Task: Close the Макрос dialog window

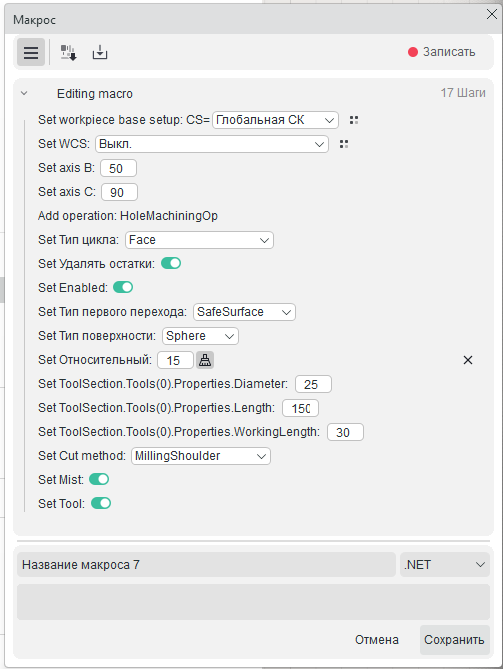Action: 491,14
